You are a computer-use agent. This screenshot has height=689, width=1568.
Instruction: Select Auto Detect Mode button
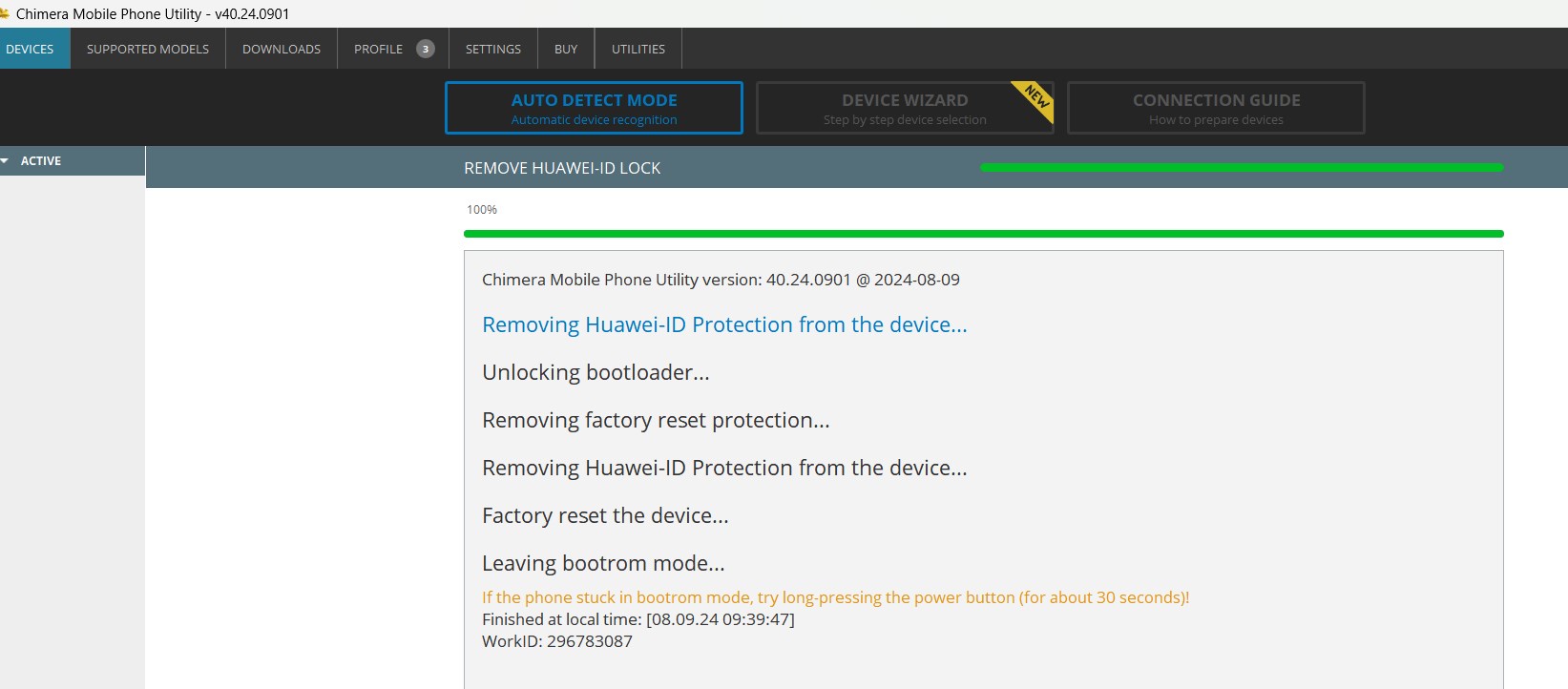click(594, 108)
